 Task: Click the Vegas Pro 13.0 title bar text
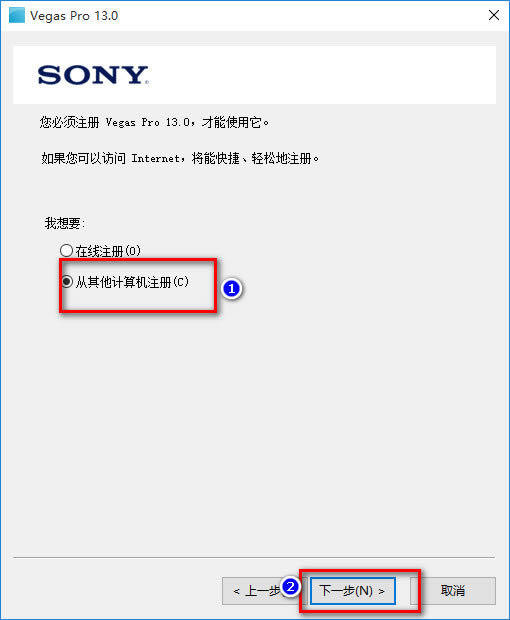tap(74, 16)
